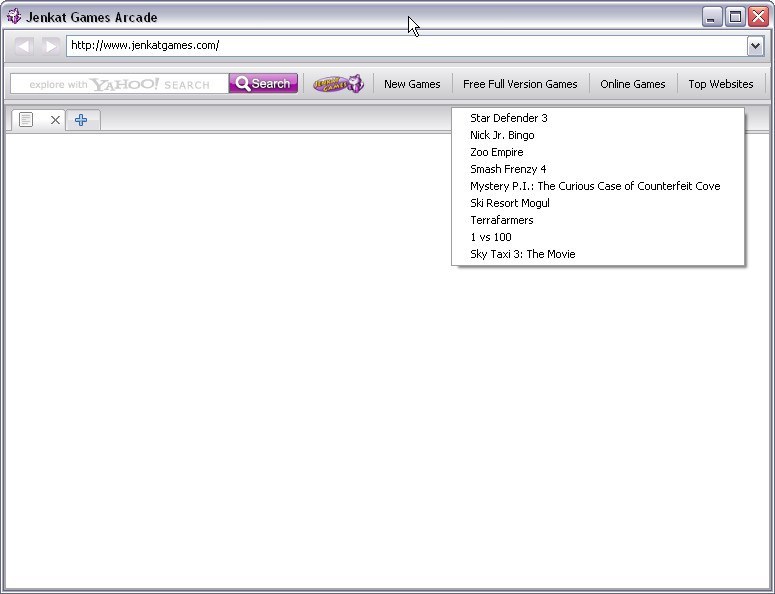The height and width of the screenshot is (594, 775).
Task: Close the current tab with X
Action: (55, 120)
